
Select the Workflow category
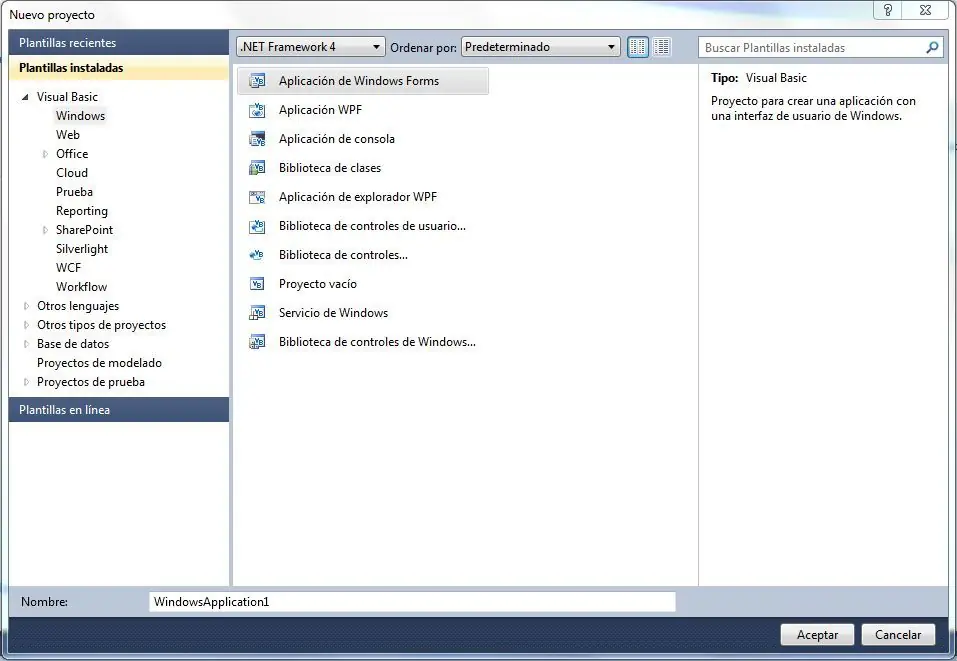pos(81,287)
